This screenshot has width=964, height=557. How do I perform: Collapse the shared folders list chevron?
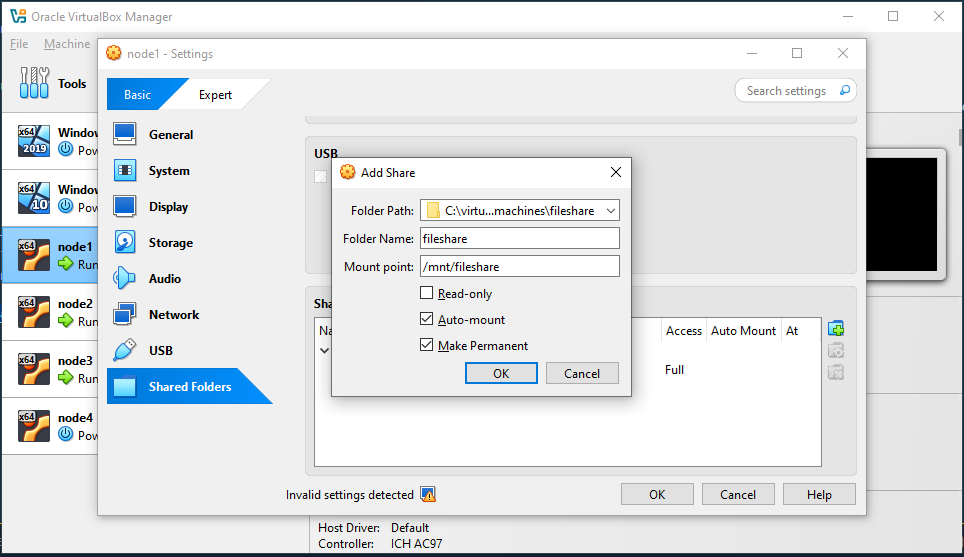pyautogui.click(x=325, y=350)
